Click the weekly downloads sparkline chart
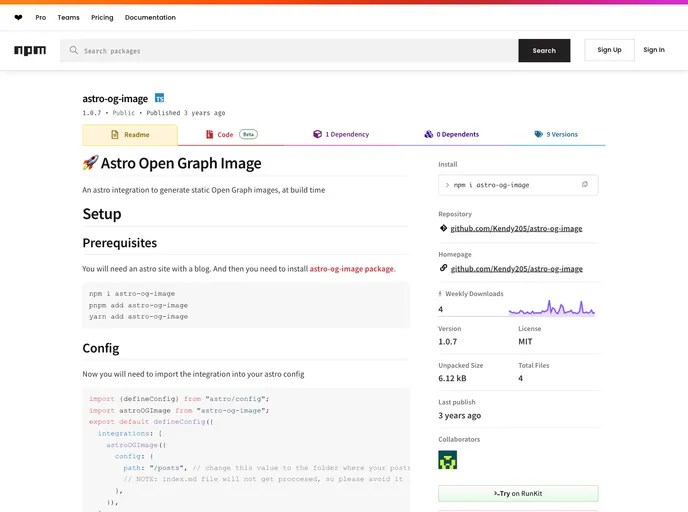 click(552, 308)
